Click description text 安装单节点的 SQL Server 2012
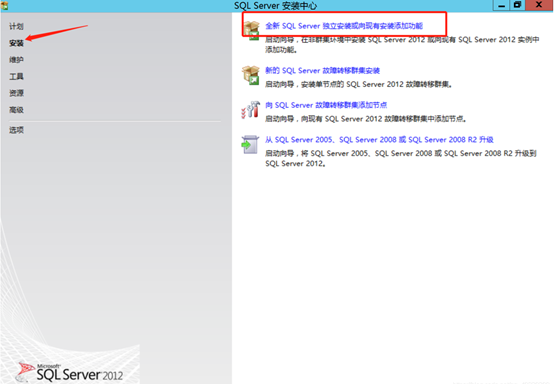Image resolution: width=554 pixels, height=384 pixels. 359,84
